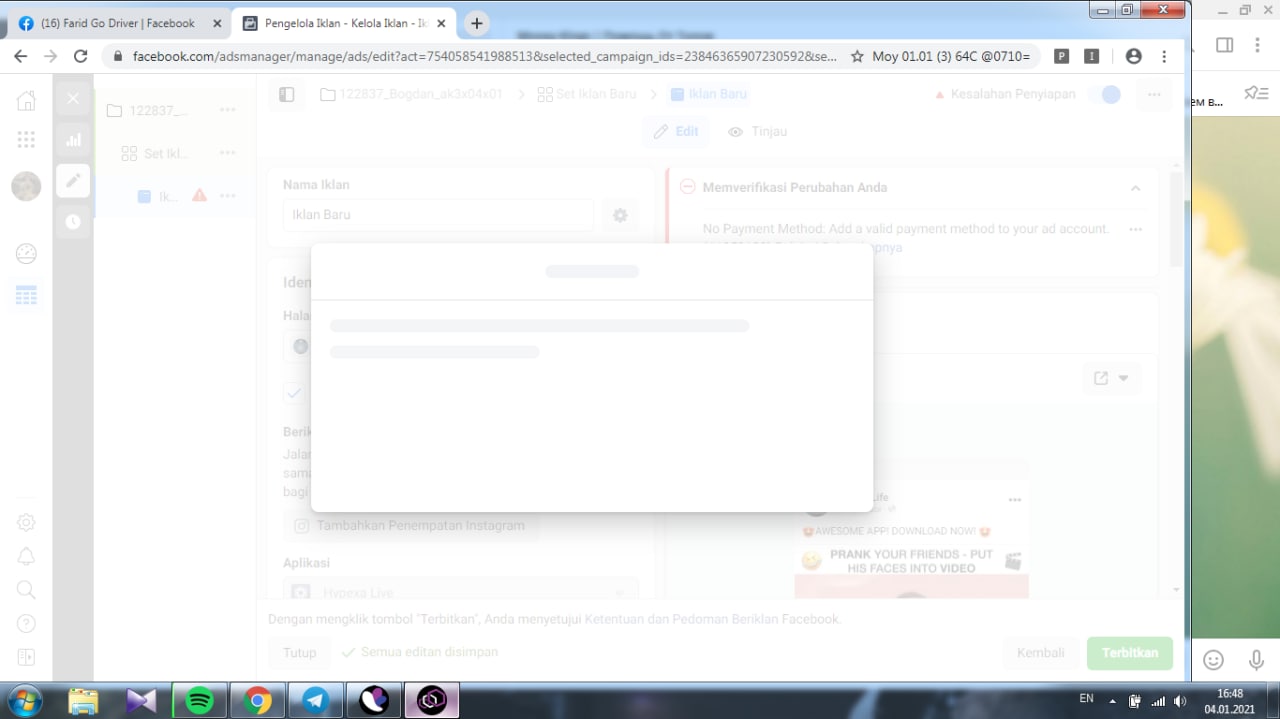Screen dimensions: 1280x719
Task: Open the Chrome profile avatar icon
Action: (x=1133, y=57)
